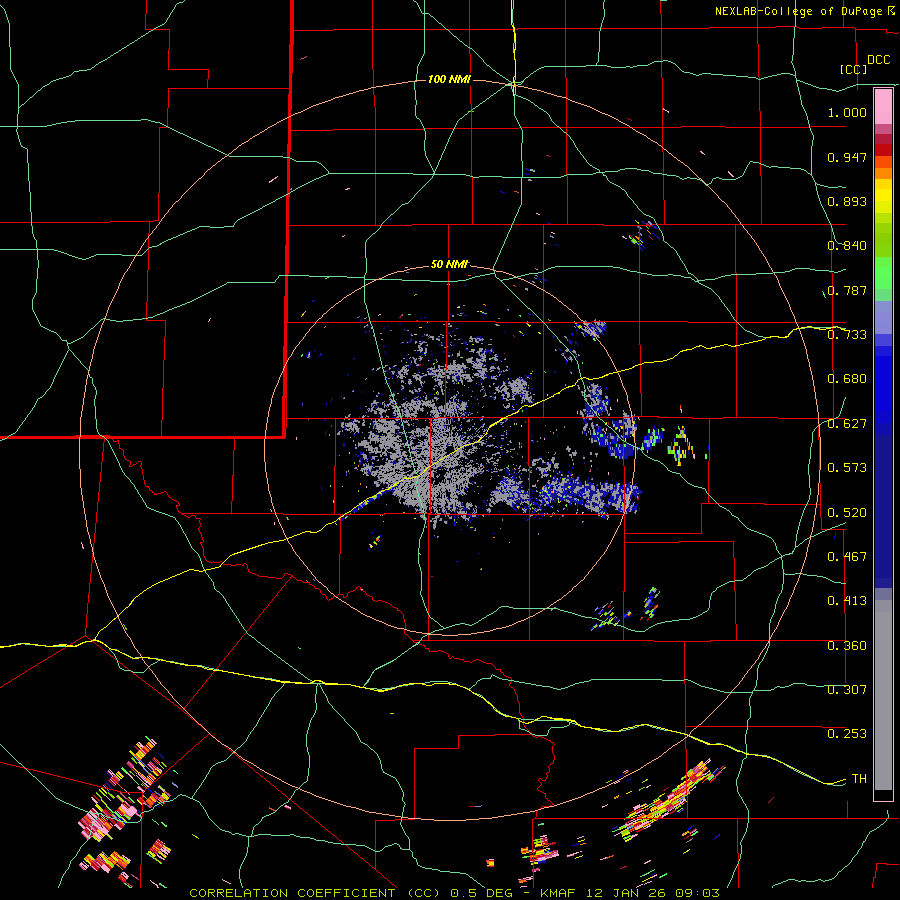
Task: Select the 50 NMI range ring label
Action: (449, 264)
